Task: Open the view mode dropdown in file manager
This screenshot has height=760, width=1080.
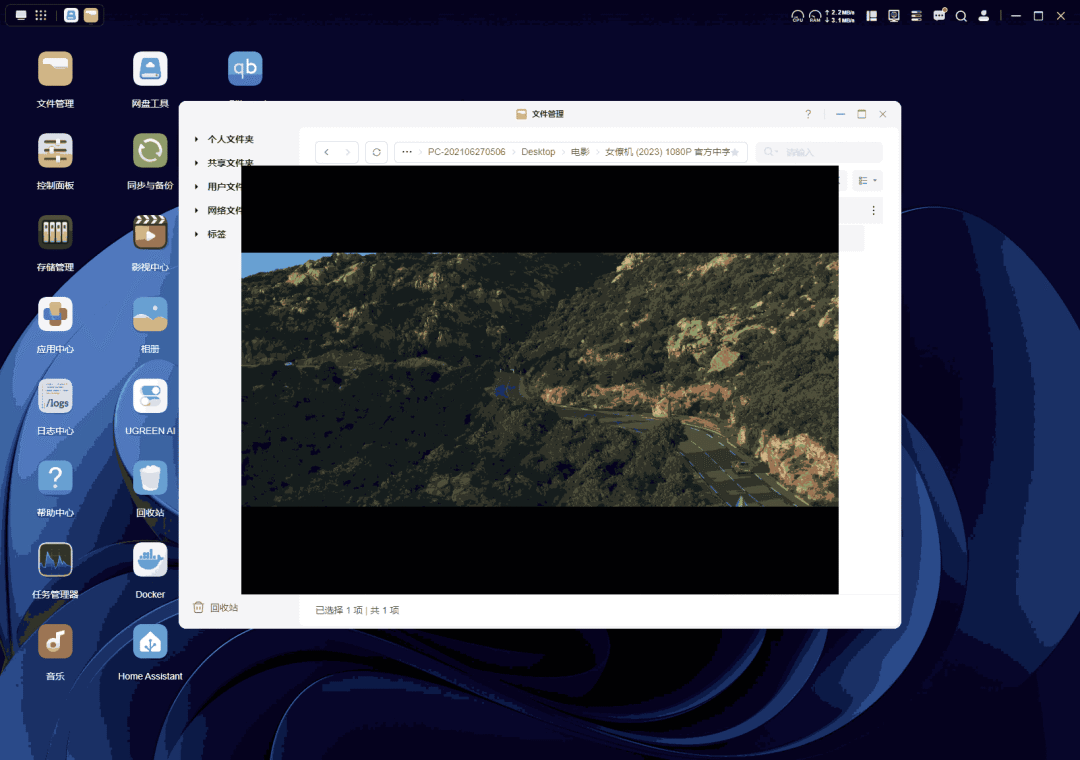Action: 867,181
